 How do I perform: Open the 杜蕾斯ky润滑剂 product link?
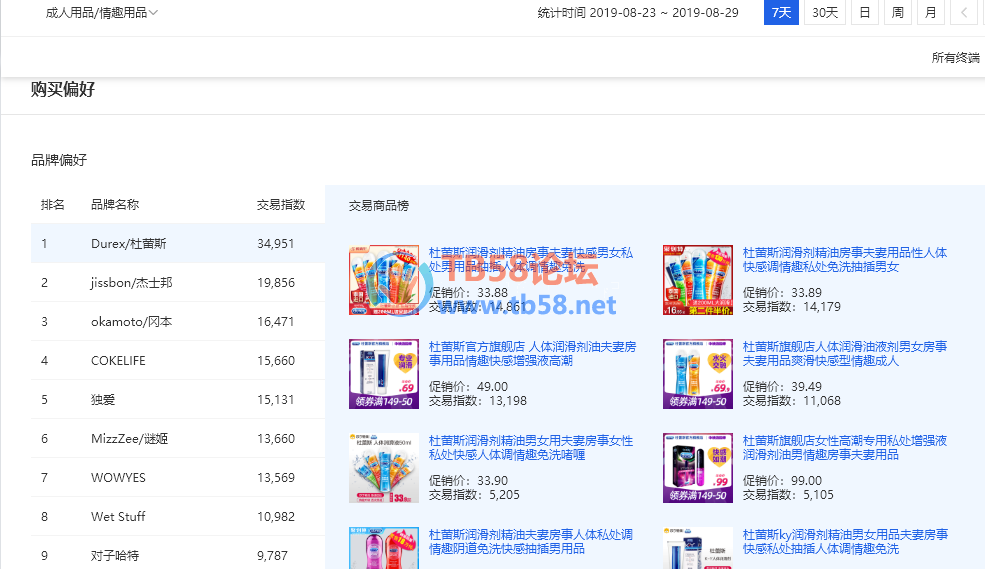(x=845, y=542)
